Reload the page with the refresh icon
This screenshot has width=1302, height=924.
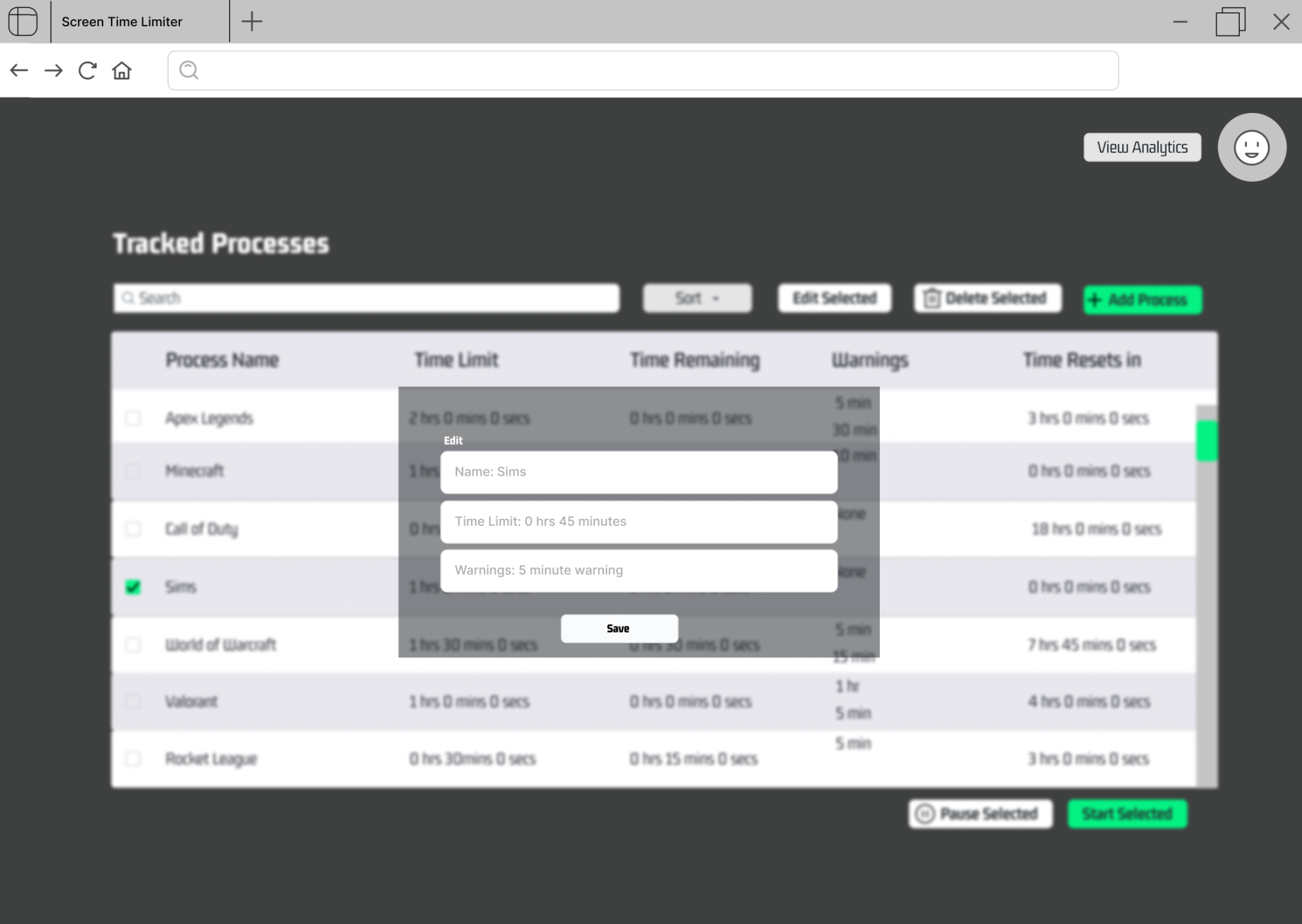pyautogui.click(x=87, y=70)
